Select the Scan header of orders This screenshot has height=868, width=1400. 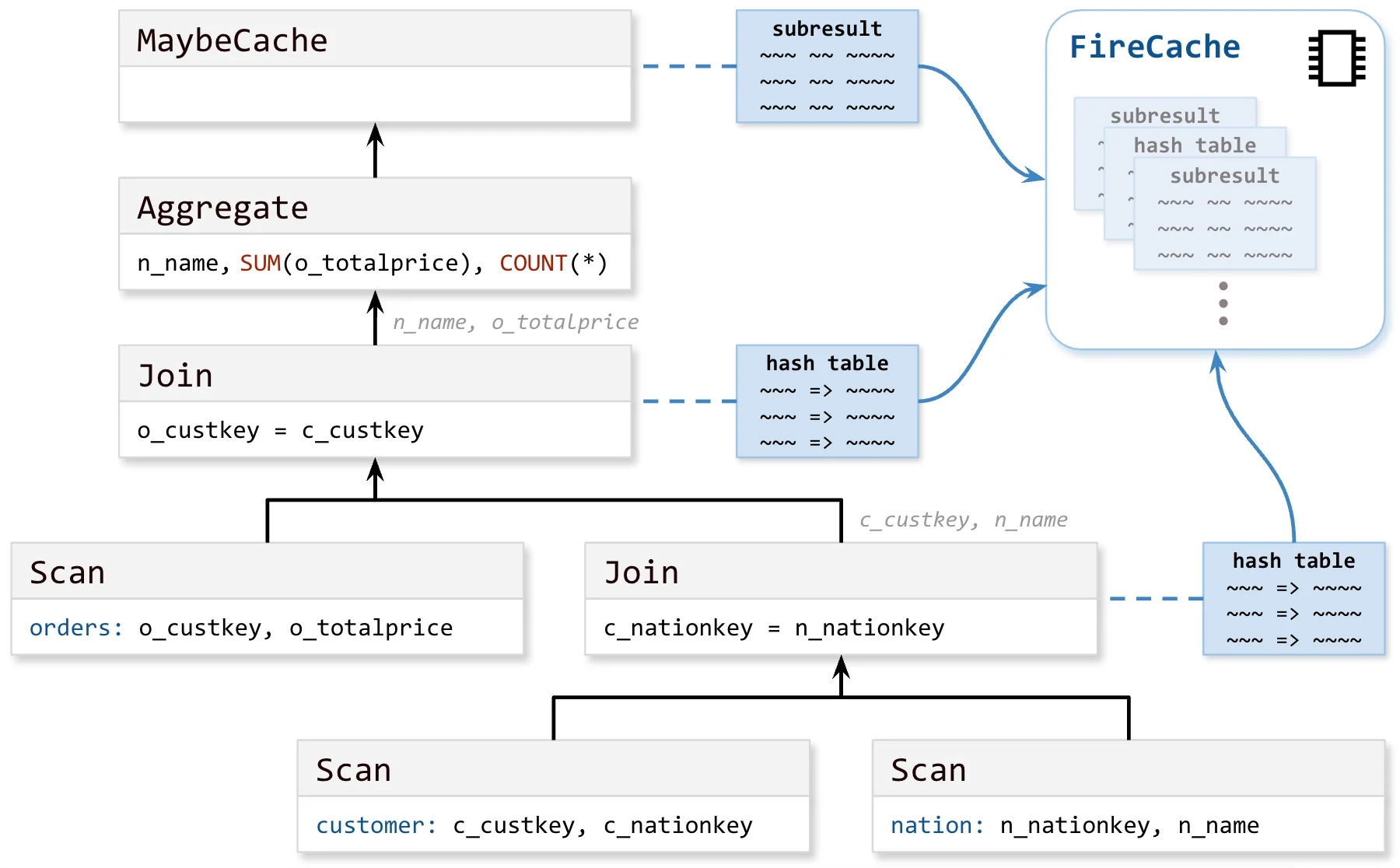(x=267, y=572)
